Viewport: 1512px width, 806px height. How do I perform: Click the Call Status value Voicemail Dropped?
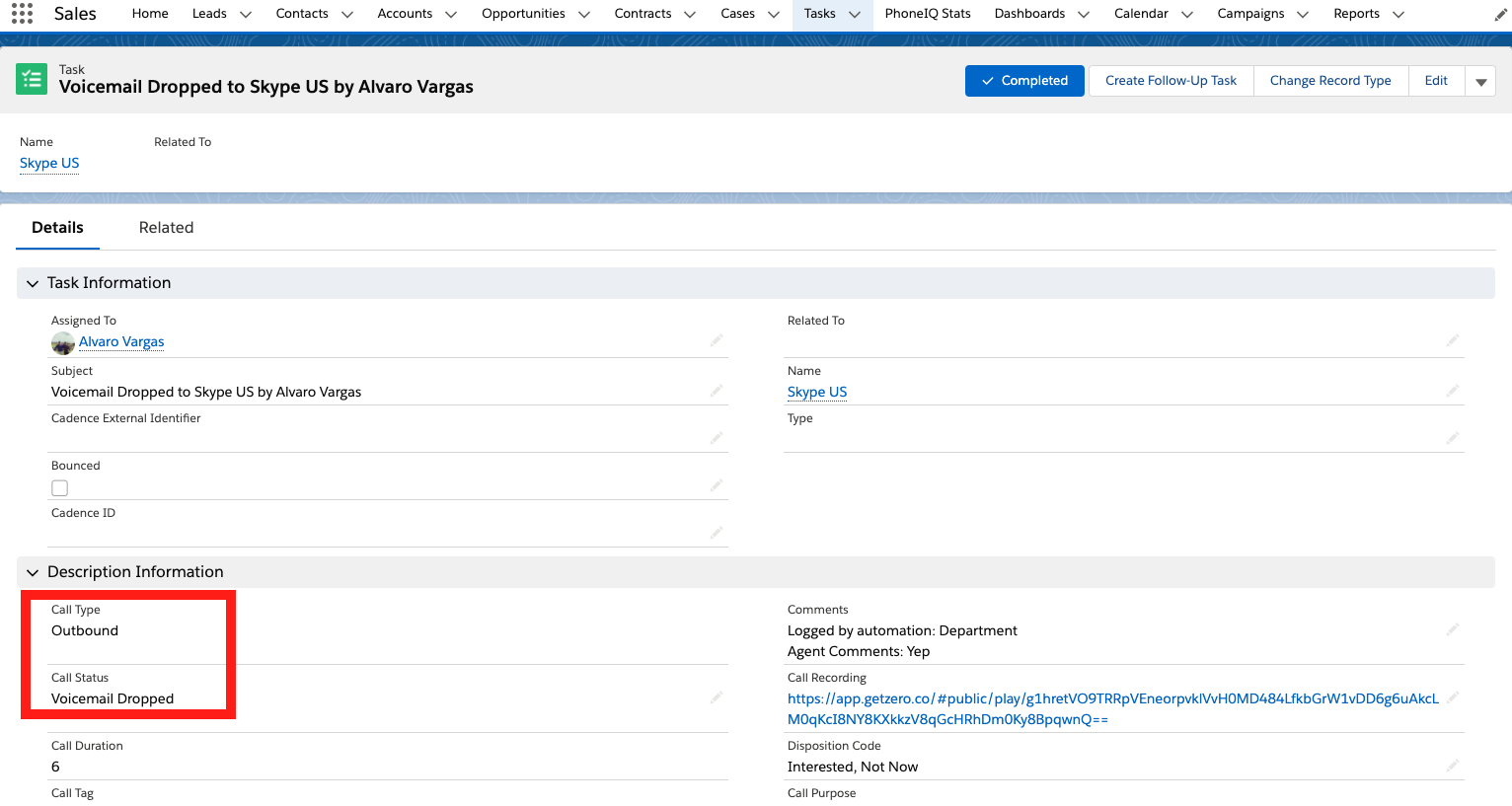[113, 699]
